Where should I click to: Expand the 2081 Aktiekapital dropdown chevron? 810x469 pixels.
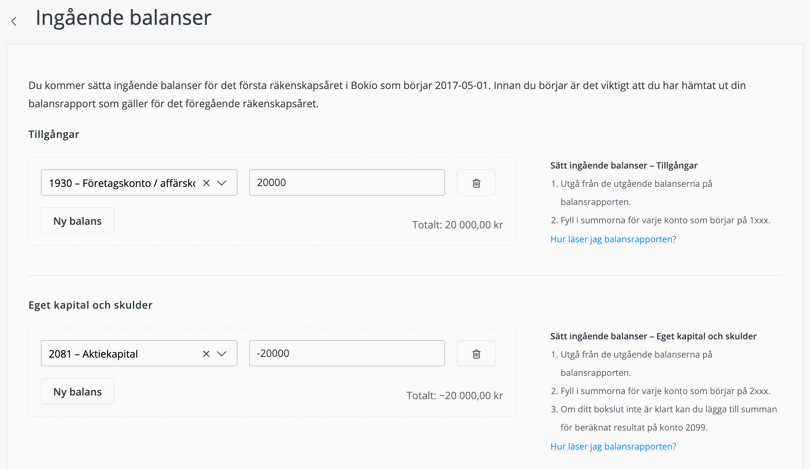(x=223, y=354)
